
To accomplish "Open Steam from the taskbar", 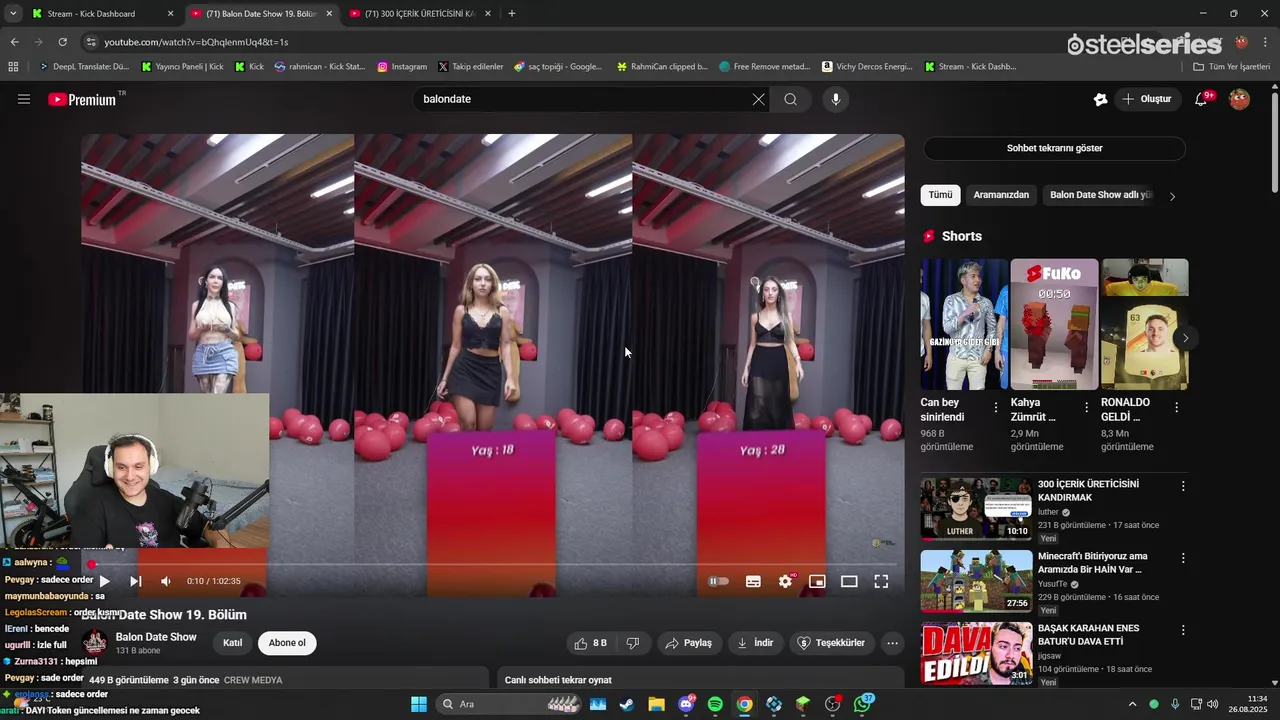I will (x=627, y=704).
